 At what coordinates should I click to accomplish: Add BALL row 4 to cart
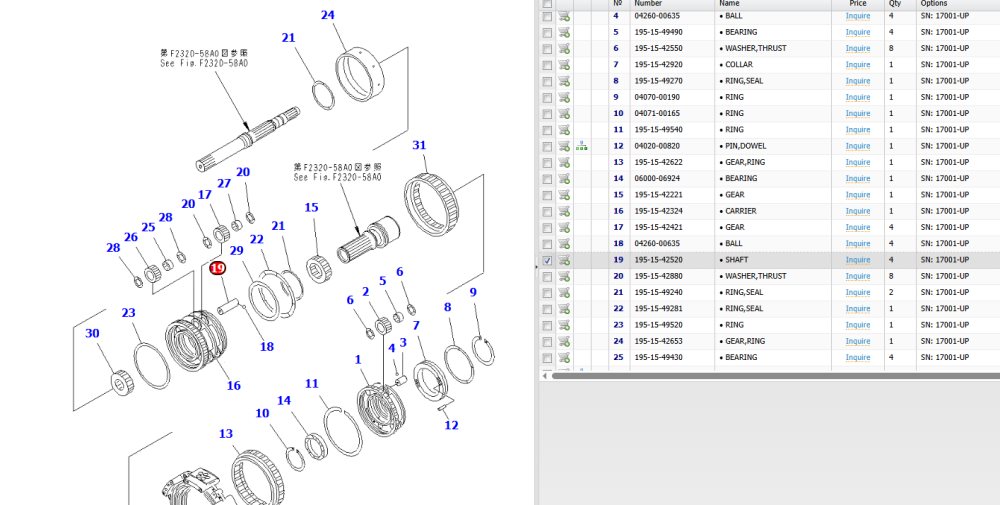click(x=564, y=16)
